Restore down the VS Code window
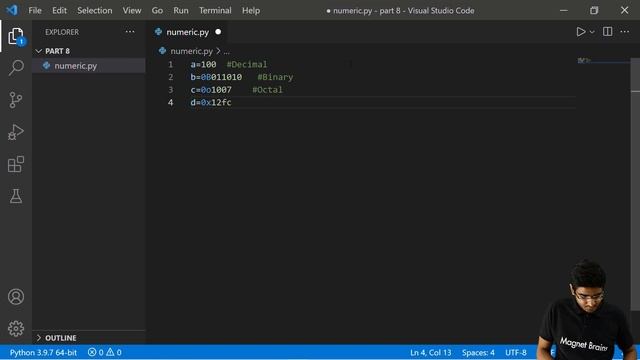The image size is (640, 360). 594,10
